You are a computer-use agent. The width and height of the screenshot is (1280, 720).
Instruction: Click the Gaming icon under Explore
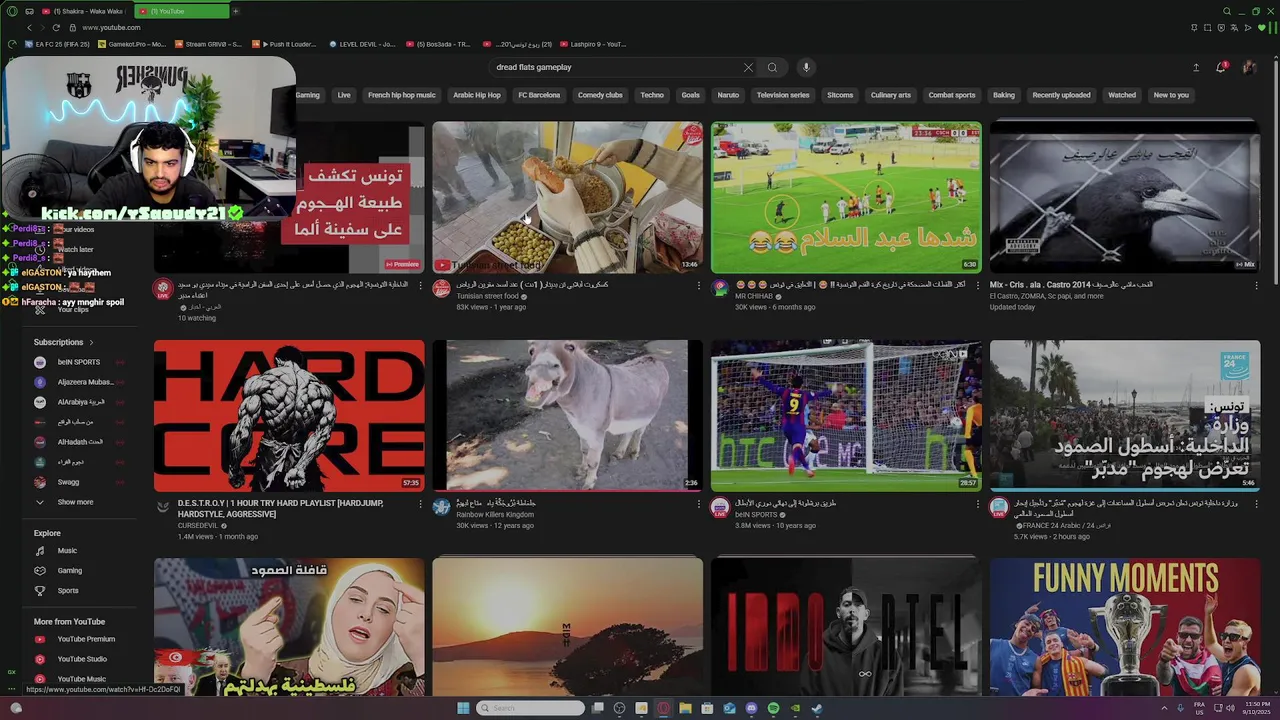point(40,571)
